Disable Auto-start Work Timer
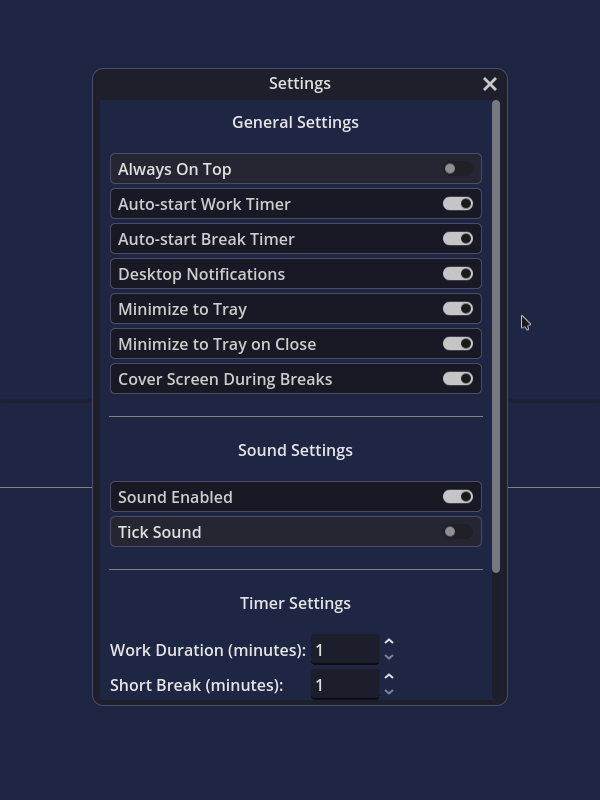Screen dimensions: 600x800 (458, 204)
